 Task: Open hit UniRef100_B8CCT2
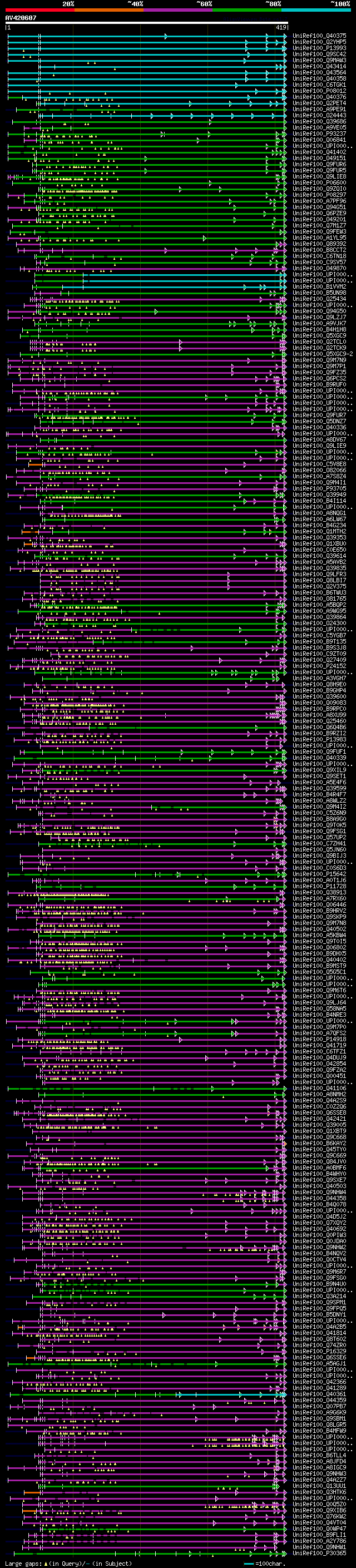[x=319, y=250]
